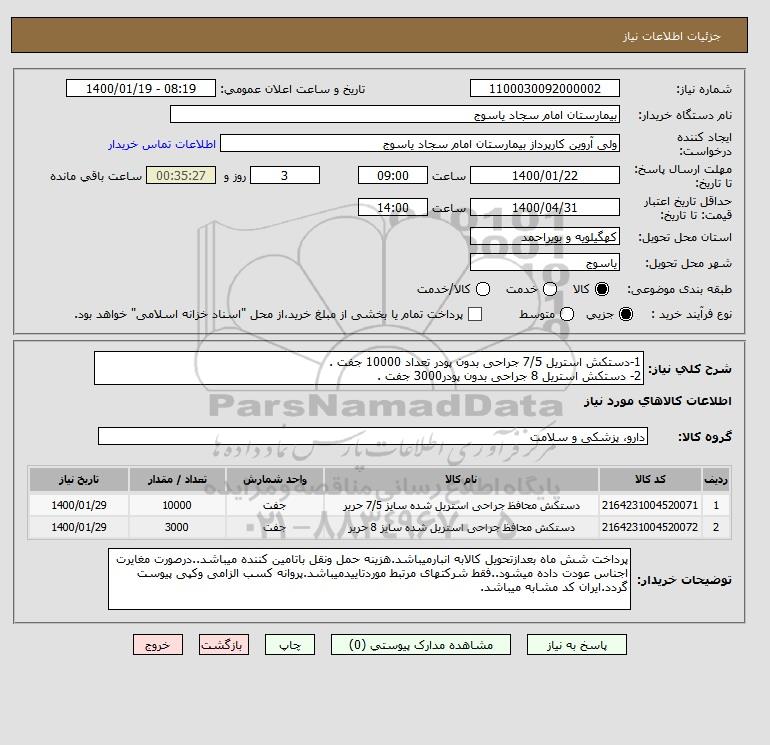The width and height of the screenshot is (770, 745).
Task: Select the کالا/خدمت radio button
Action: click(483, 289)
